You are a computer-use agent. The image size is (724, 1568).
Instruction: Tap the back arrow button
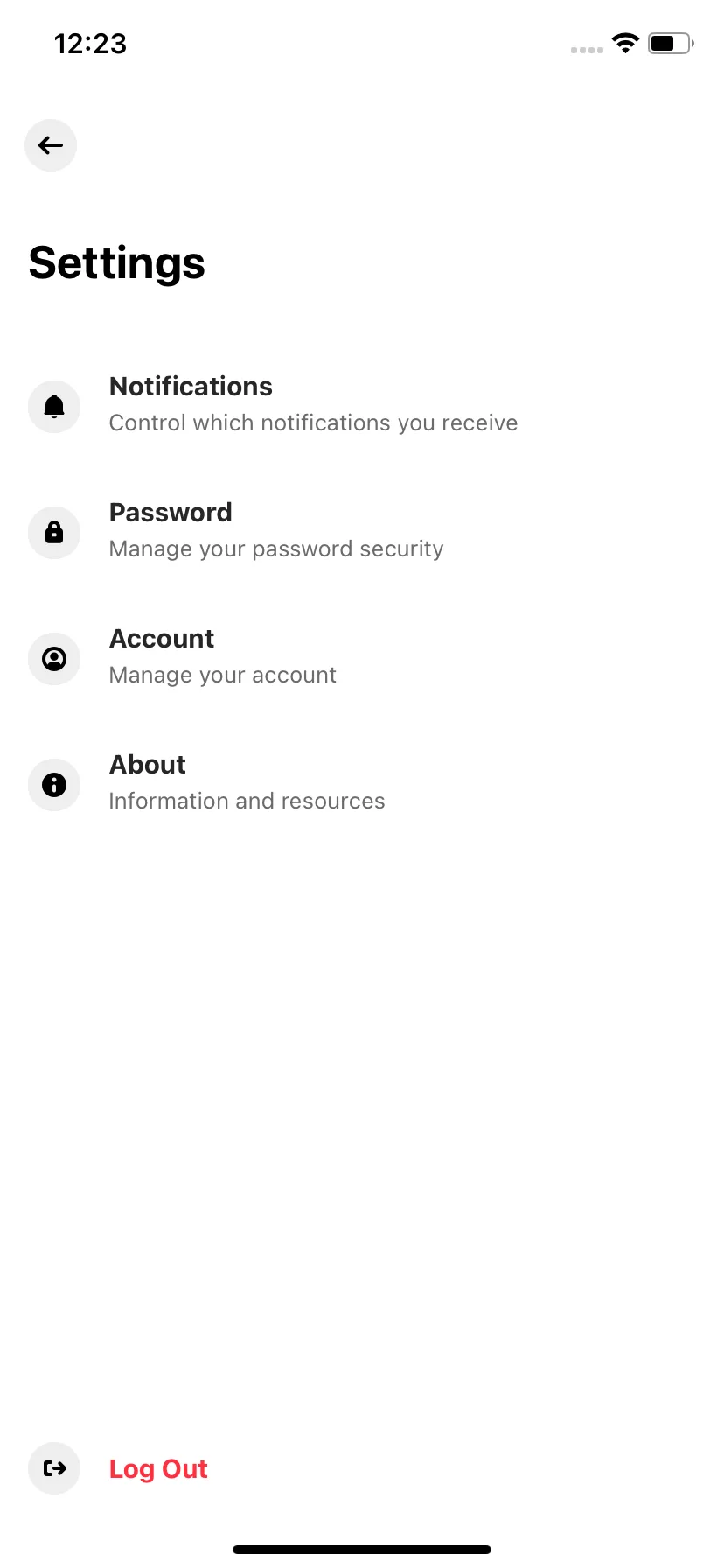pos(51,145)
